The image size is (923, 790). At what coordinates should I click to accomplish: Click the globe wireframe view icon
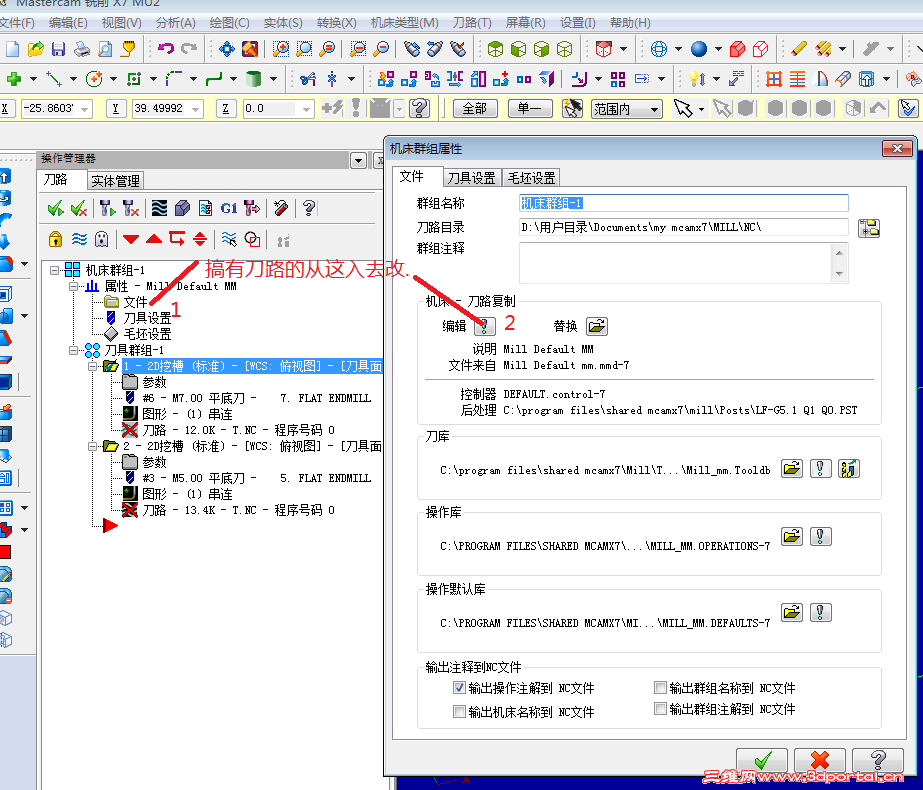point(659,49)
